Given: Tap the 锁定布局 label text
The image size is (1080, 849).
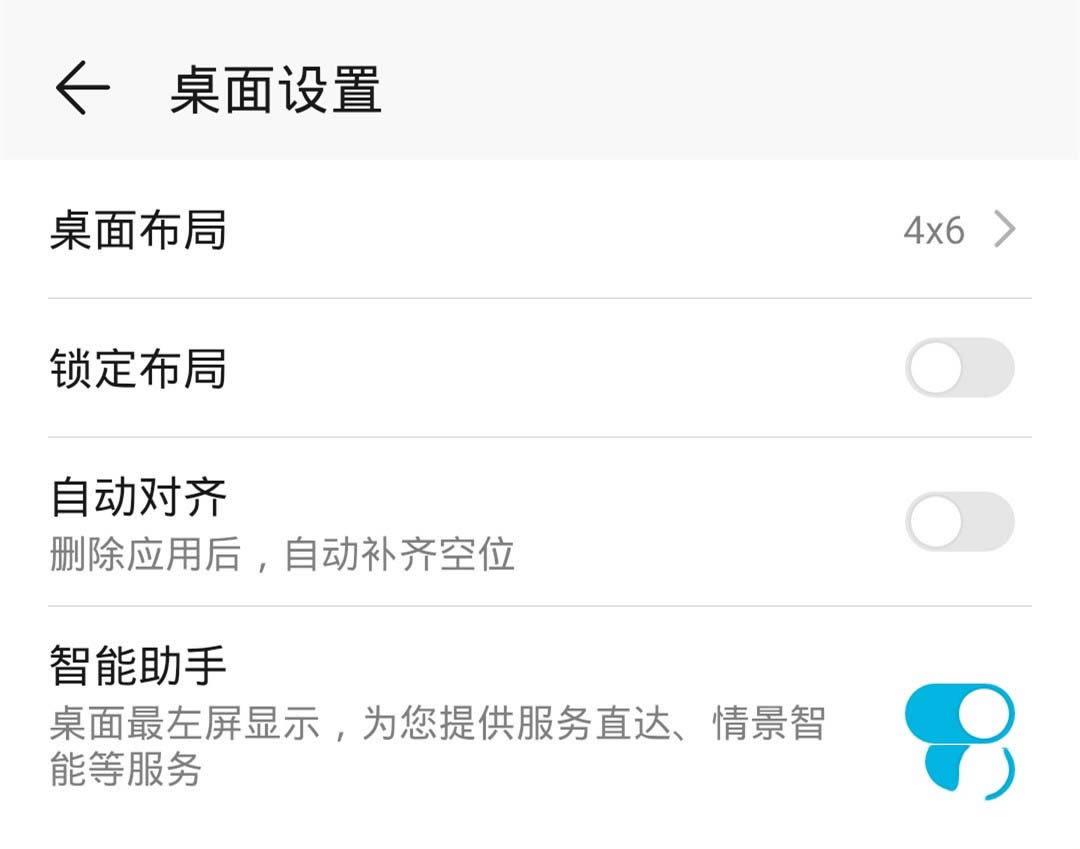Looking at the screenshot, I should click(x=138, y=368).
